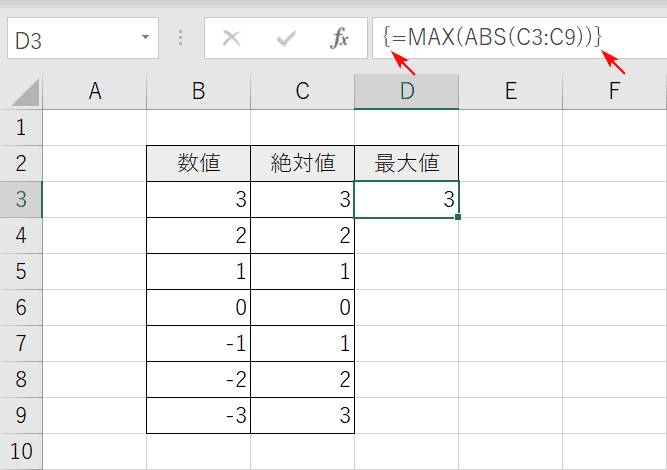This screenshot has height=470, width=667.
Task: Click the formula bar resize dots handle
Action: tap(181, 38)
